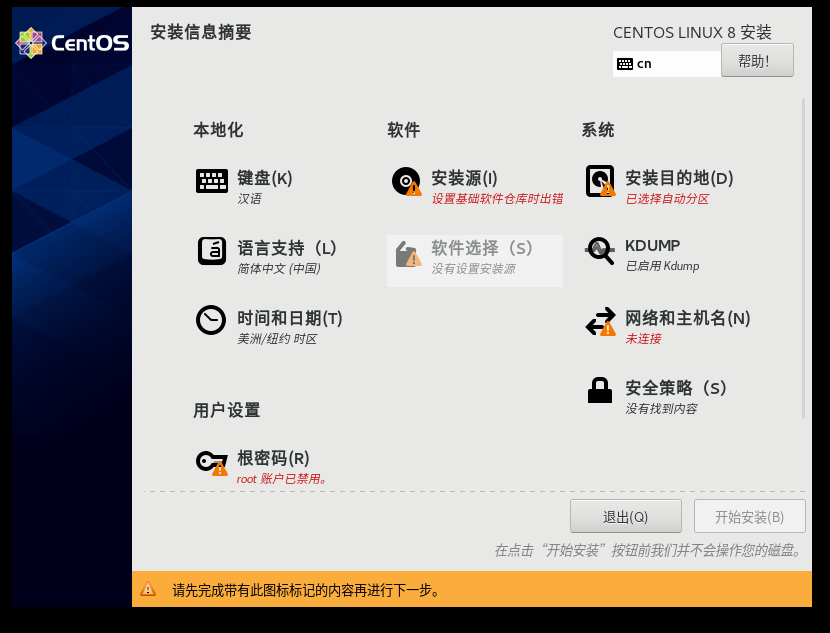The height and width of the screenshot is (633, 830).
Task: Select the 网络和主机名(N) label
Action: pos(687,318)
